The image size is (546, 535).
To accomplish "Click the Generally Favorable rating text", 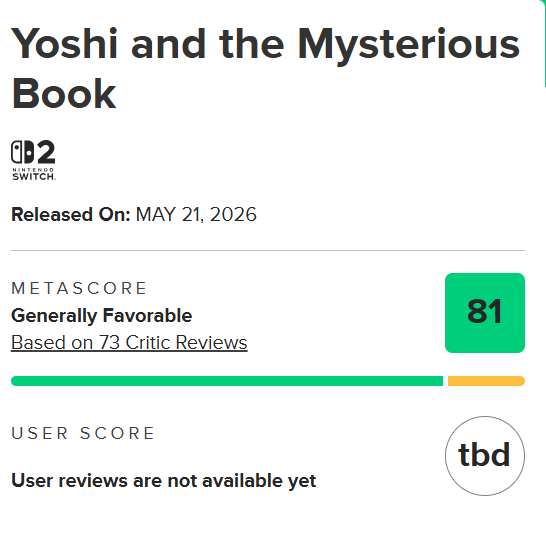I will click(102, 316).
